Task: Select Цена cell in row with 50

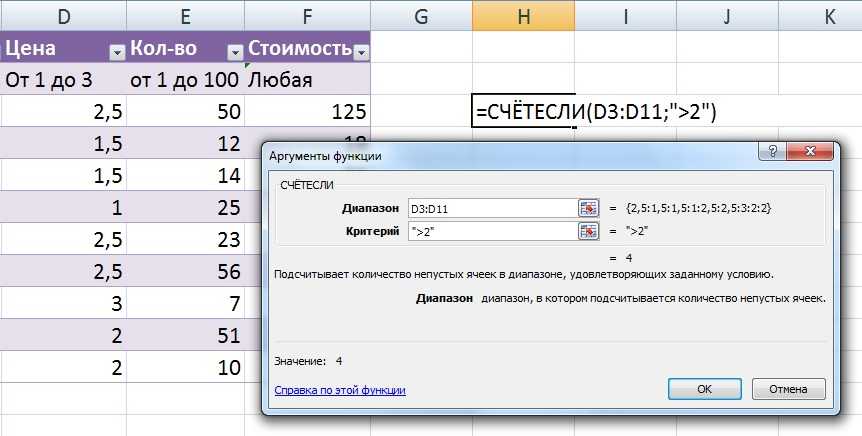Action: pyautogui.click(x=63, y=111)
